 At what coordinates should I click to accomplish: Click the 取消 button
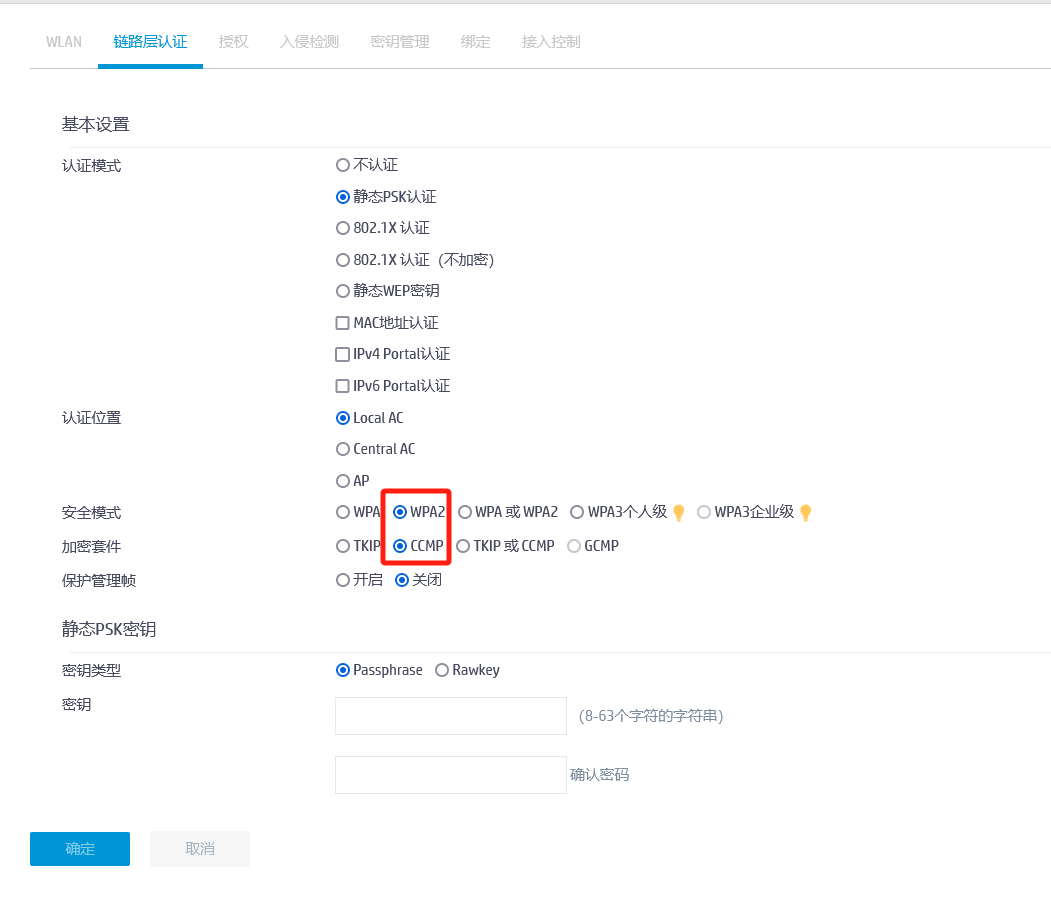200,849
